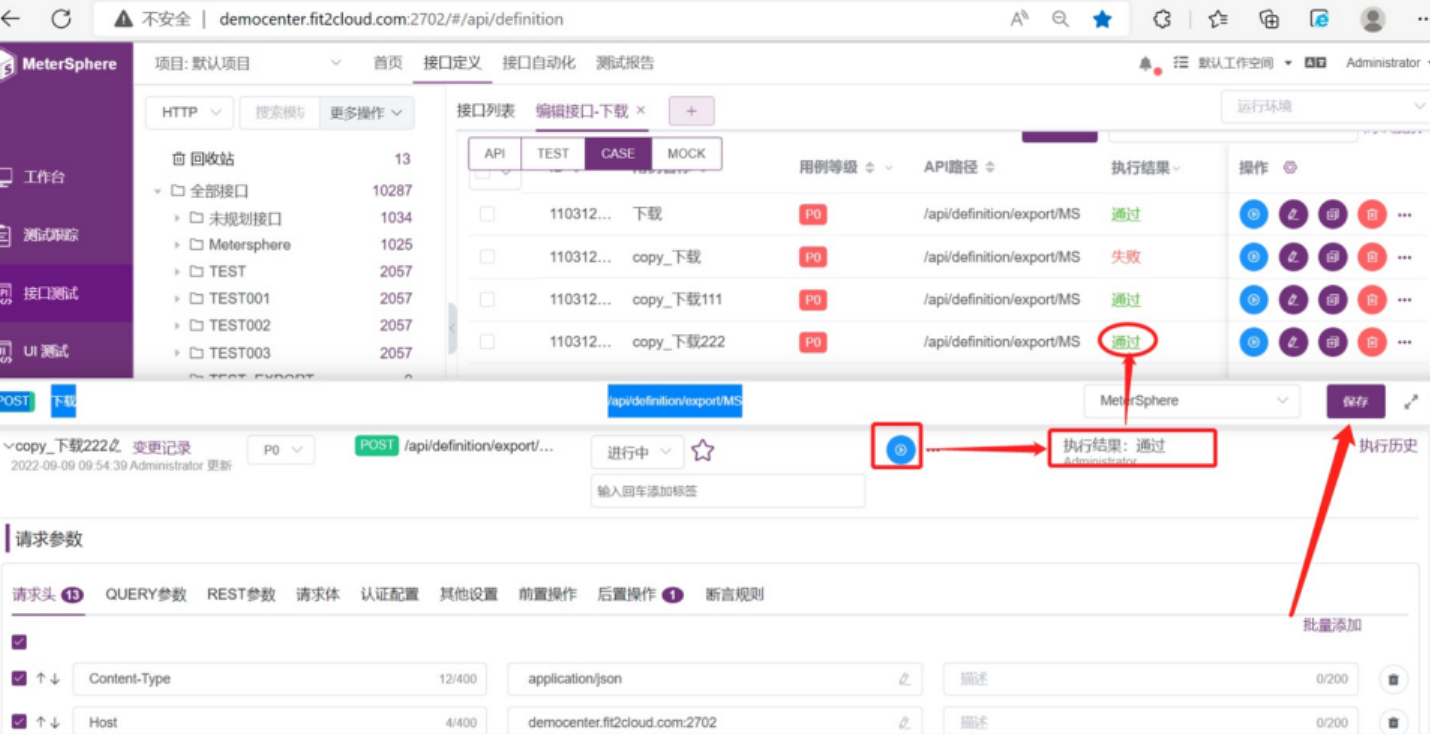
Task: Run the copy_下载 case with play icon
Action: (x=1254, y=257)
